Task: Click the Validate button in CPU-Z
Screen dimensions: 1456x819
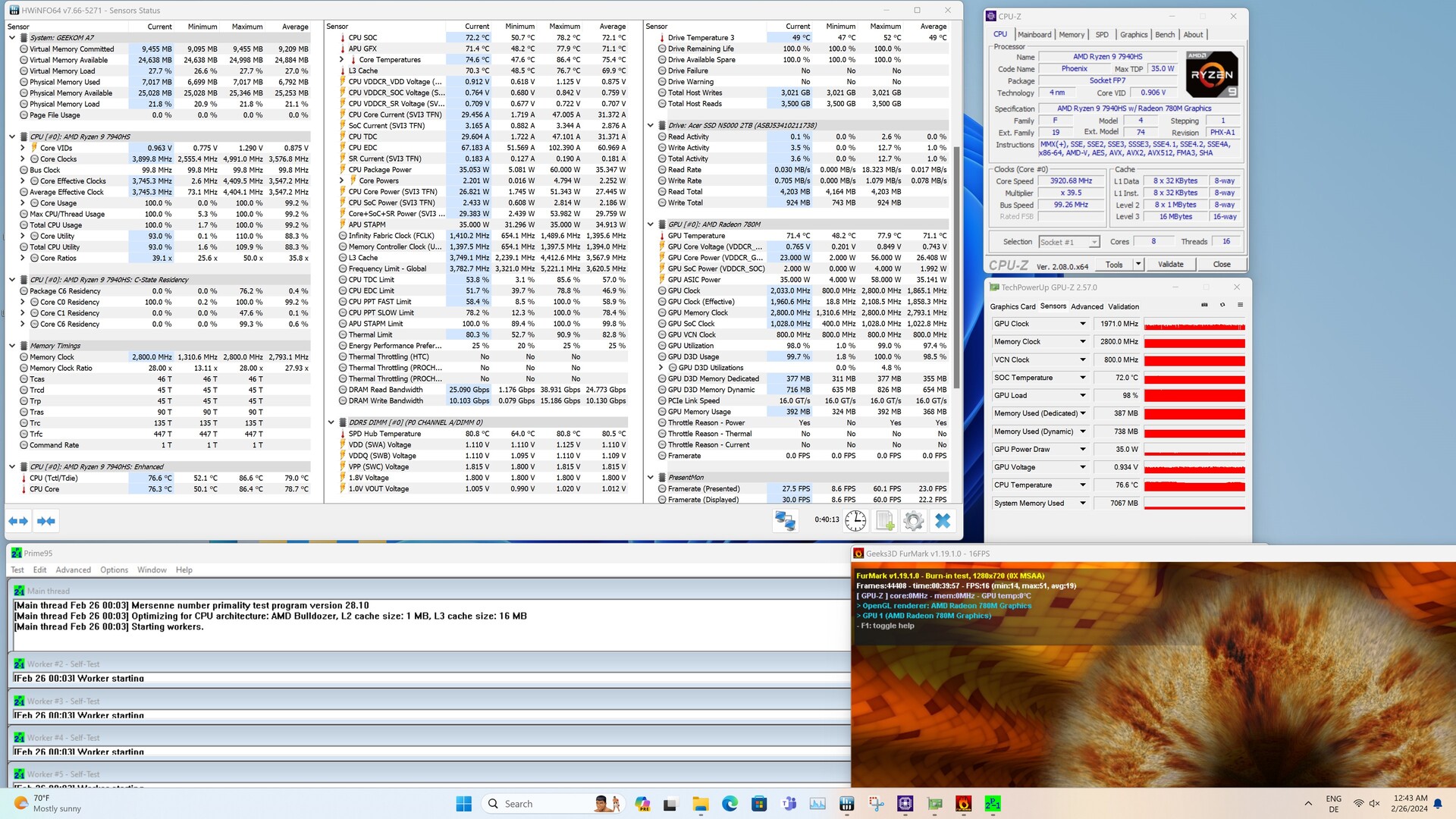Action: [x=1170, y=264]
